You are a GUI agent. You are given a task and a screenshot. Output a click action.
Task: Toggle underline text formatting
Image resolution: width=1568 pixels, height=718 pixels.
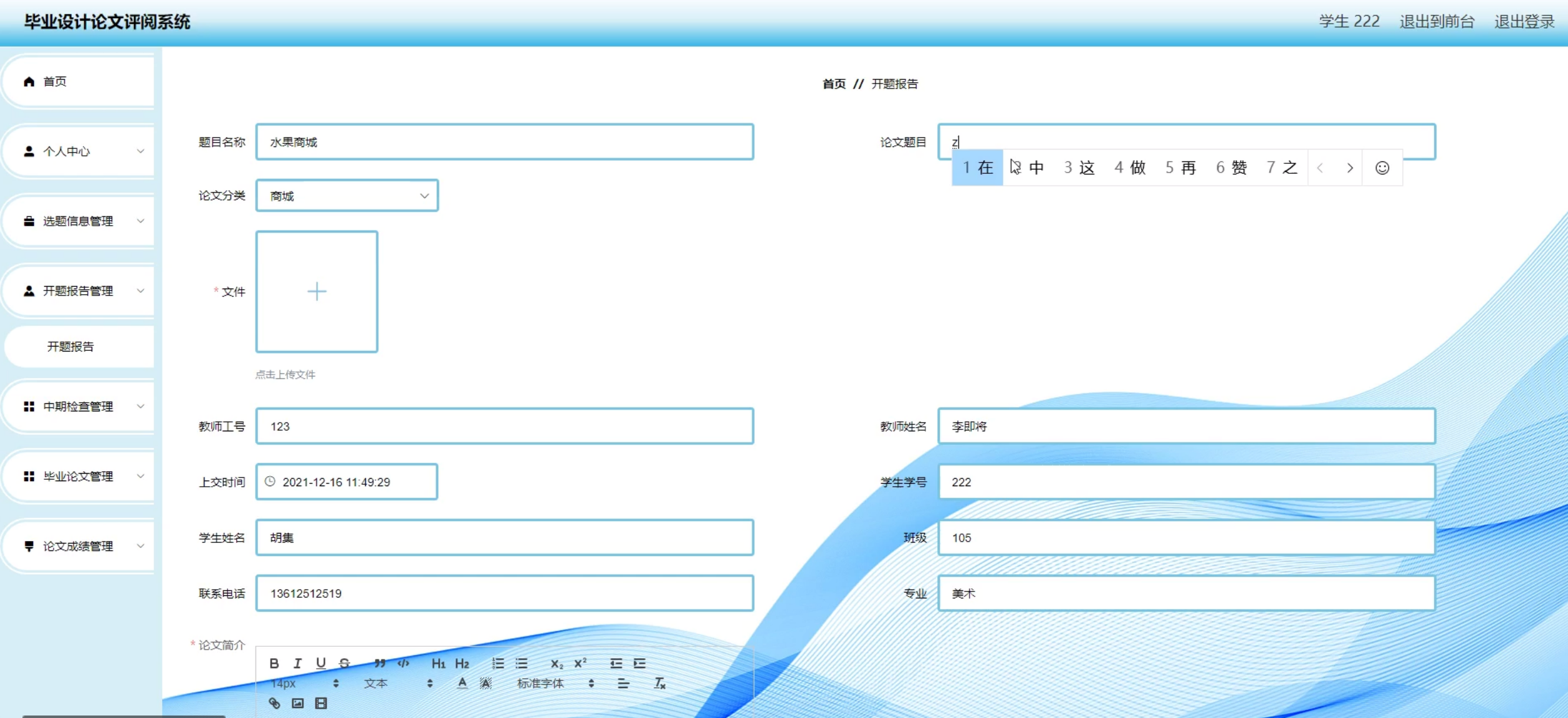(x=320, y=663)
